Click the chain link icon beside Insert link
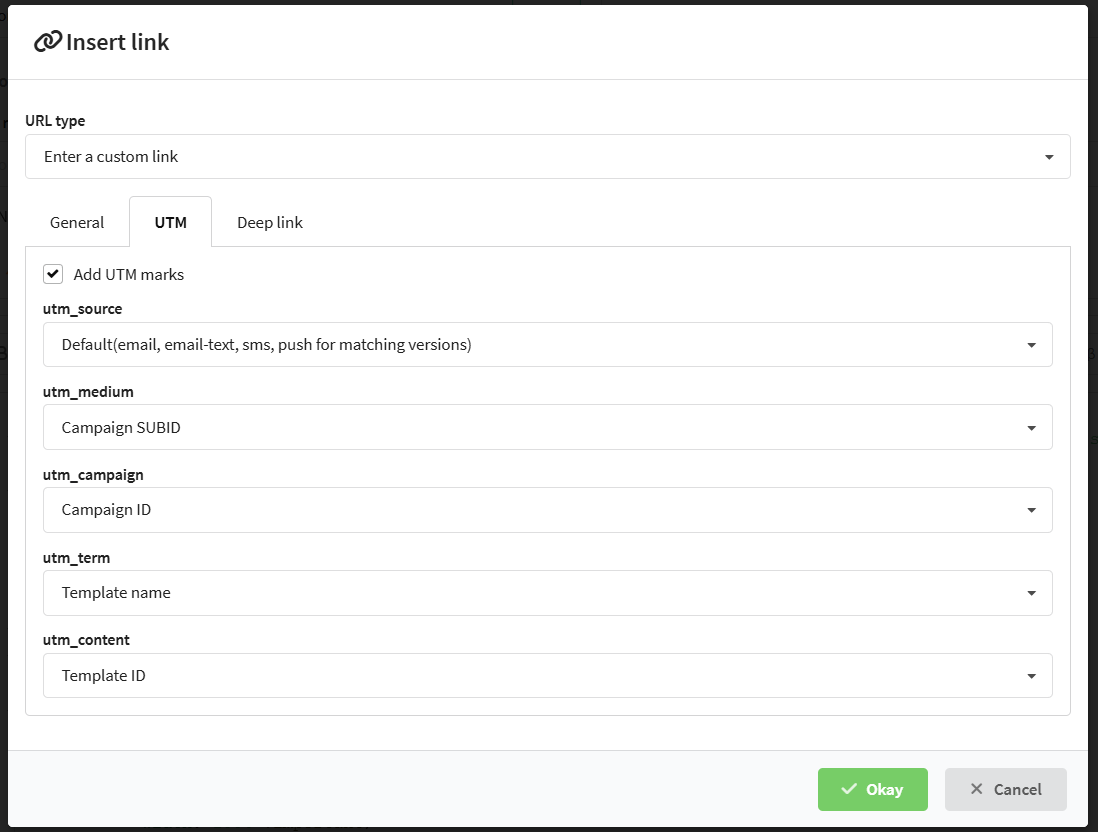1098x832 pixels. (48, 42)
